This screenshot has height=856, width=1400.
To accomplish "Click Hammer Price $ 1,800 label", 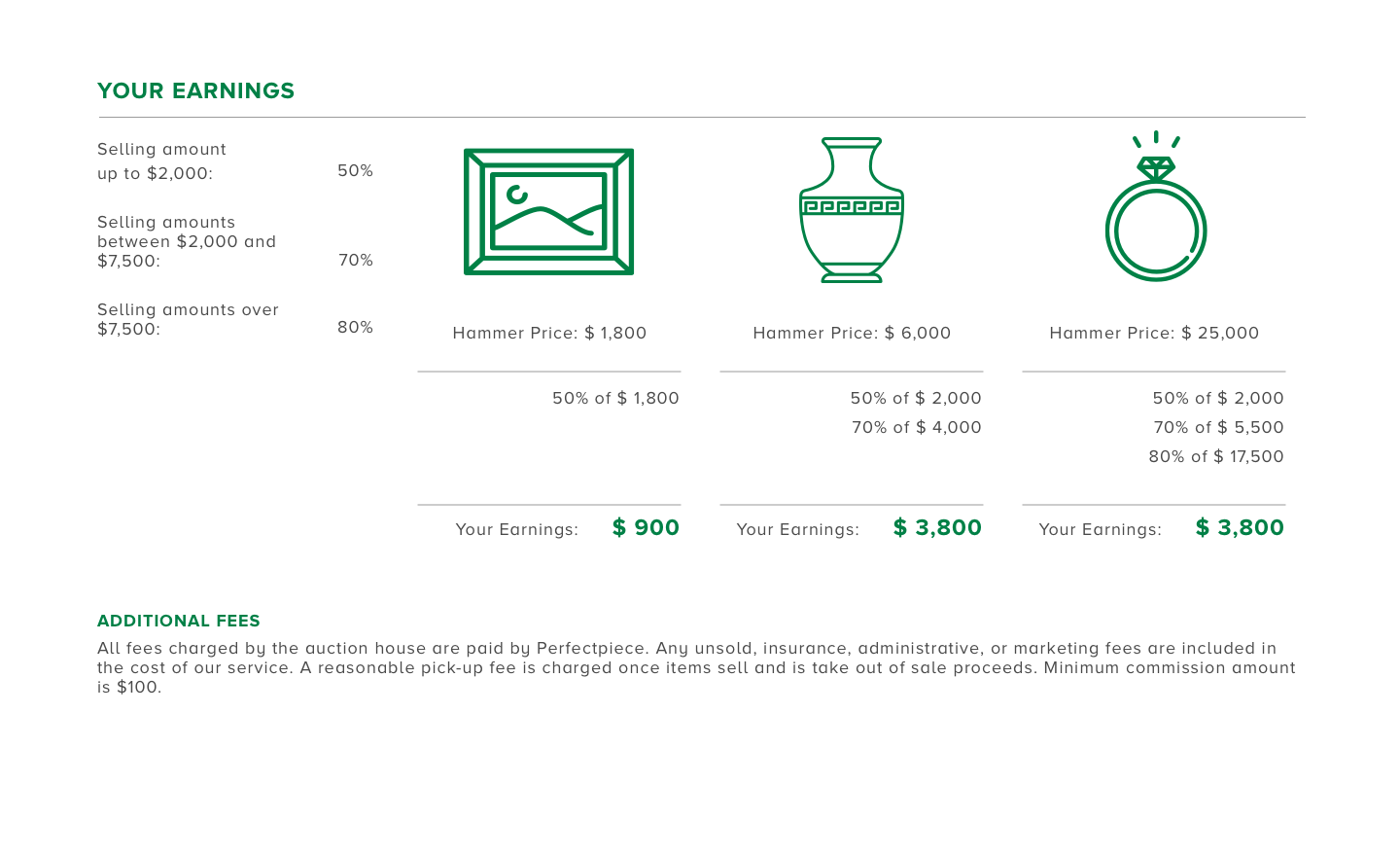I will pyautogui.click(x=549, y=333).
